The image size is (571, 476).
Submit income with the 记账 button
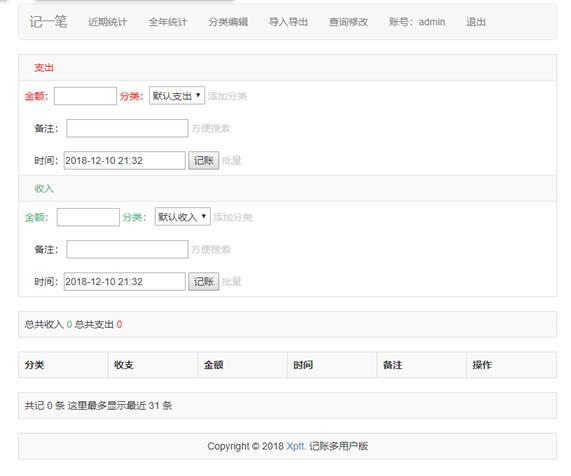click(x=204, y=282)
